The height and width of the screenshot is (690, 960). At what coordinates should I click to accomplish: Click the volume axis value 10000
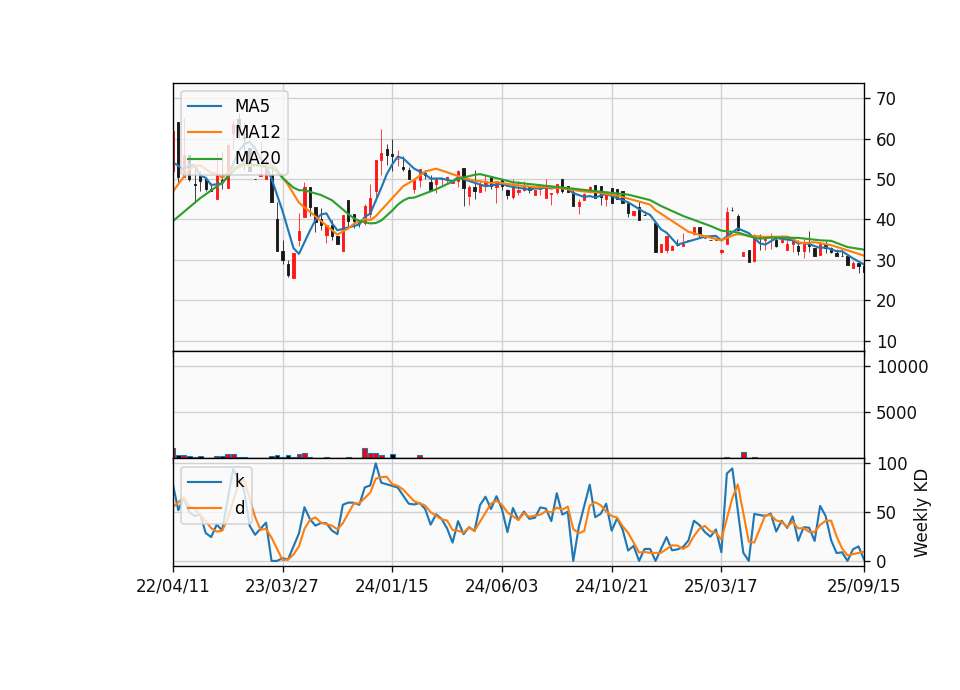[902, 367]
